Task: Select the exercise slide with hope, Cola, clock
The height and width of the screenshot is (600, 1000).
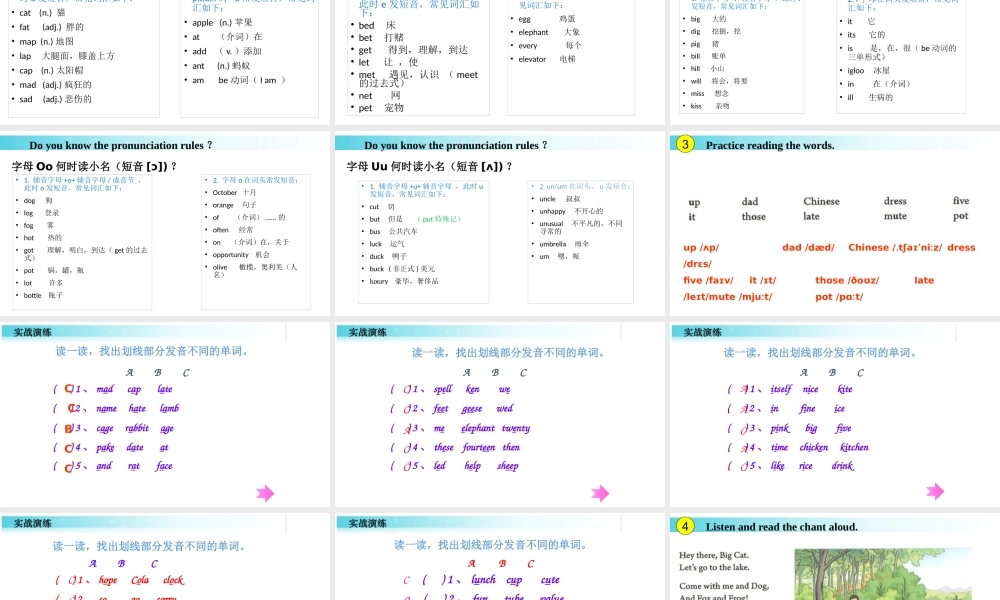Action: (x=165, y=557)
